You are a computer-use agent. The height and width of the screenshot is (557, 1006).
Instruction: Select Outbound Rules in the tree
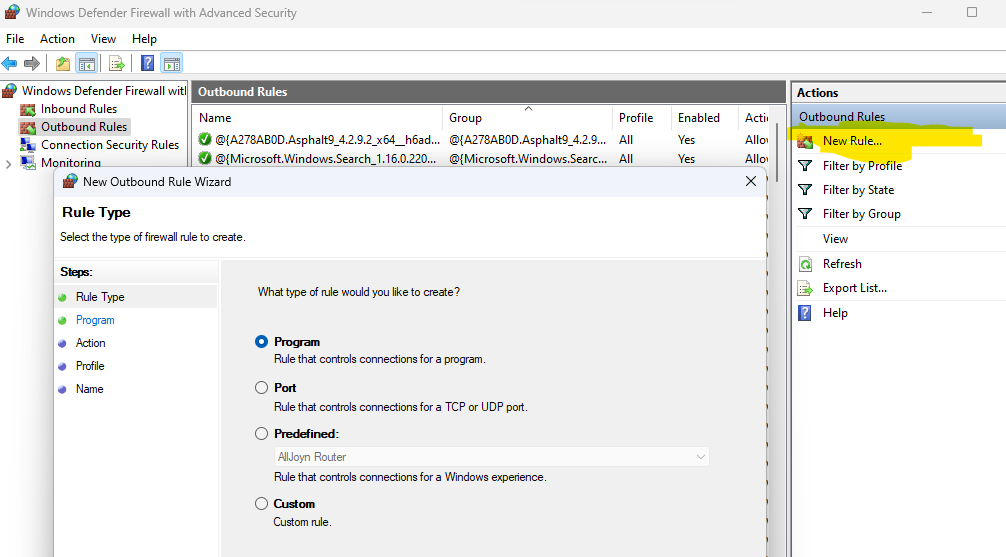pyautogui.click(x=84, y=127)
